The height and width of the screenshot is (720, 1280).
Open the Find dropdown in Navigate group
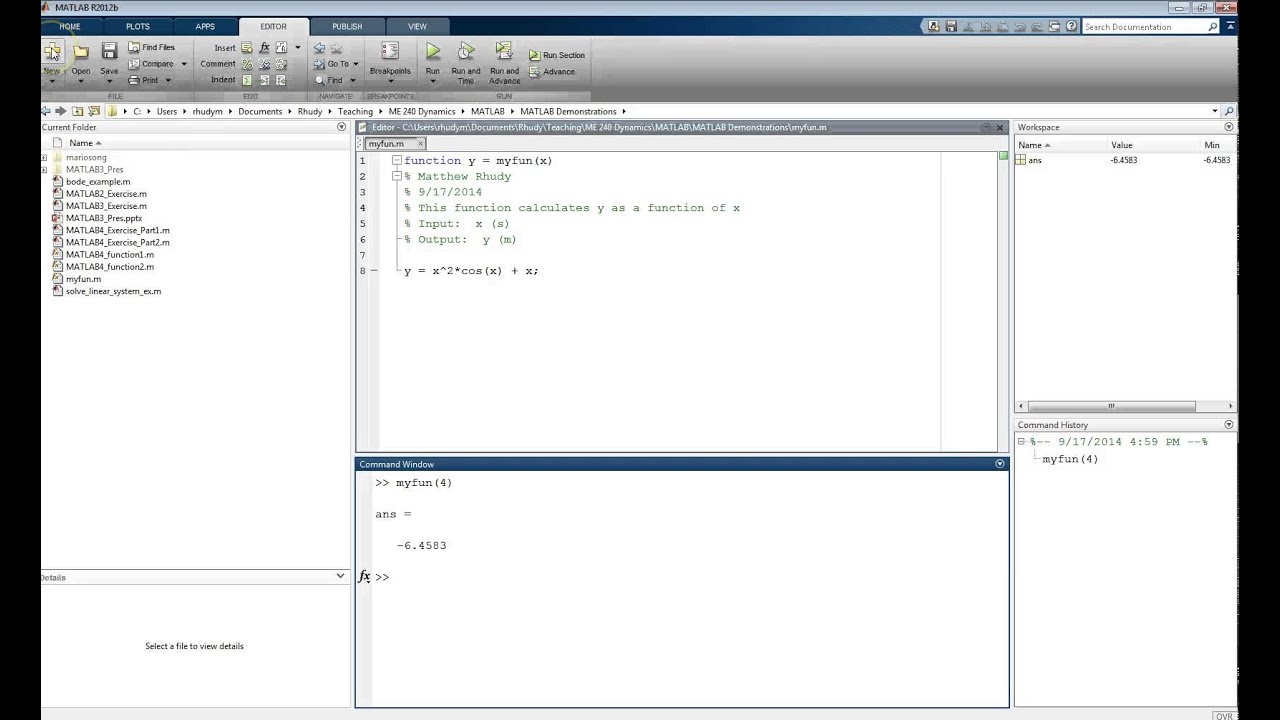(x=354, y=80)
